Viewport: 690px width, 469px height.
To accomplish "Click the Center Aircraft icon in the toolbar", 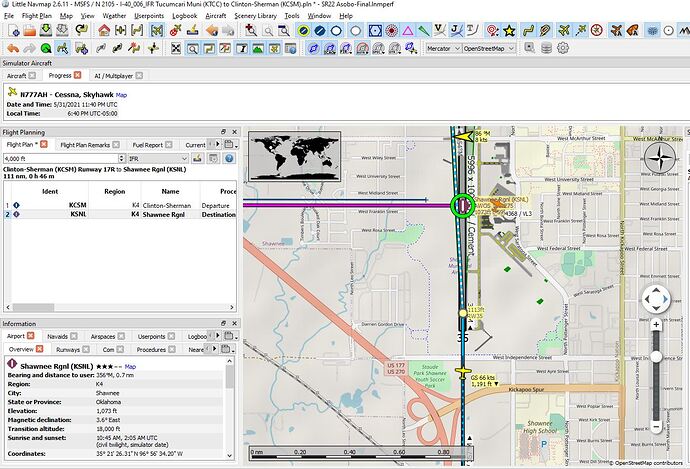I will 158,30.
